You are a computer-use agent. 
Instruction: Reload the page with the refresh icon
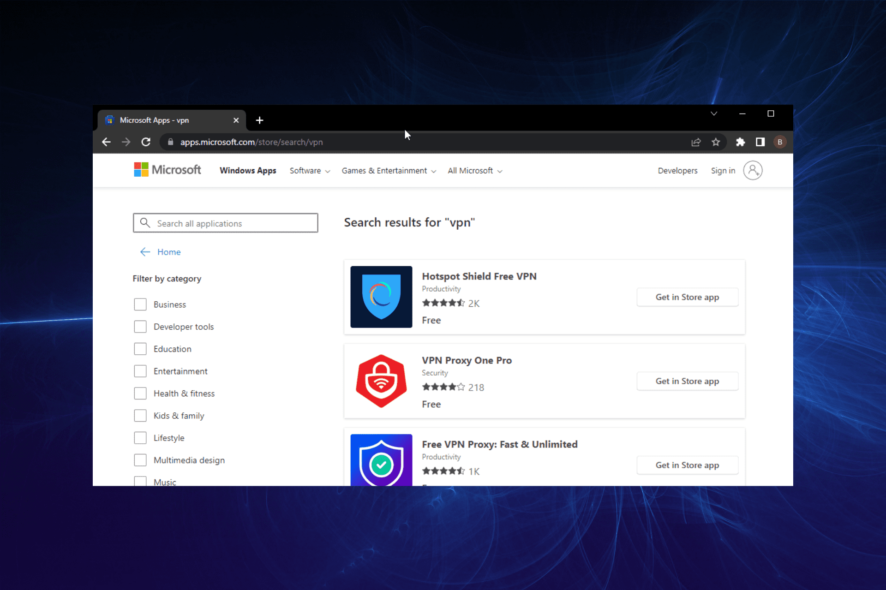coord(146,142)
